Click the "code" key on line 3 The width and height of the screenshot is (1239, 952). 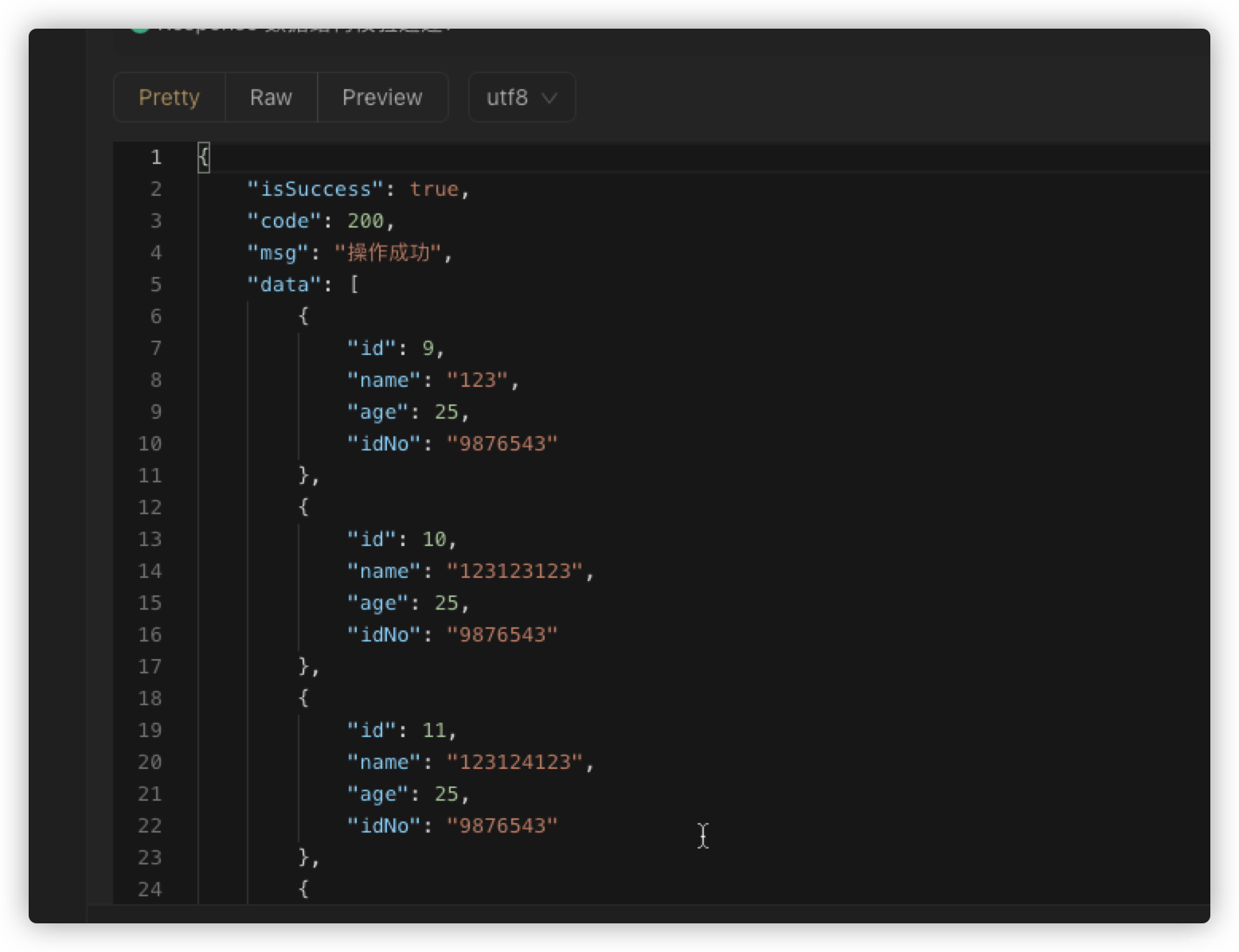[284, 221]
